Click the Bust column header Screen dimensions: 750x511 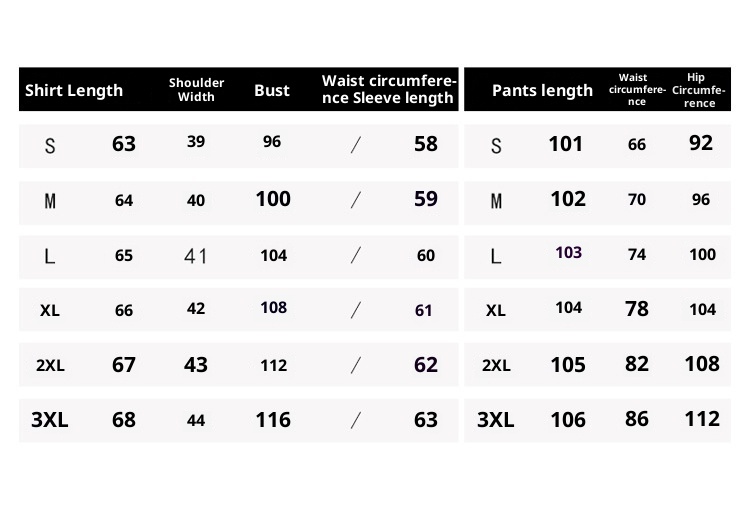[x=272, y=90]
